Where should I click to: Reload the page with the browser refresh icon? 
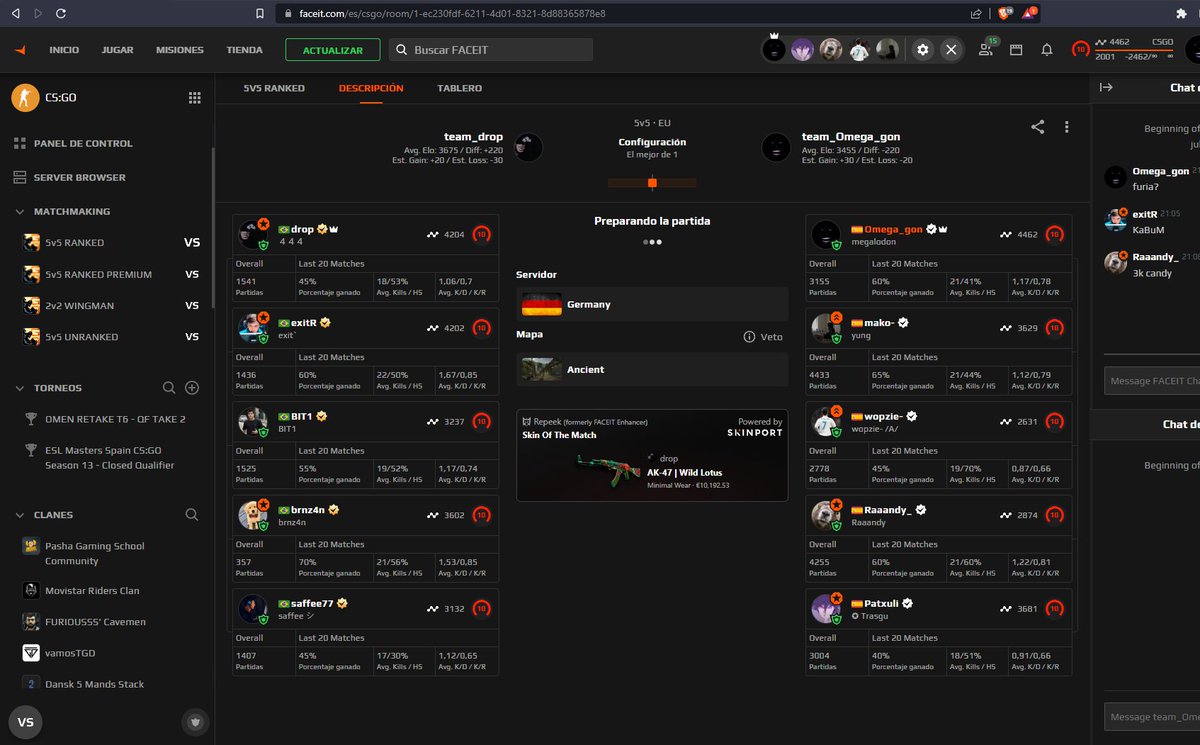[62, 14]
